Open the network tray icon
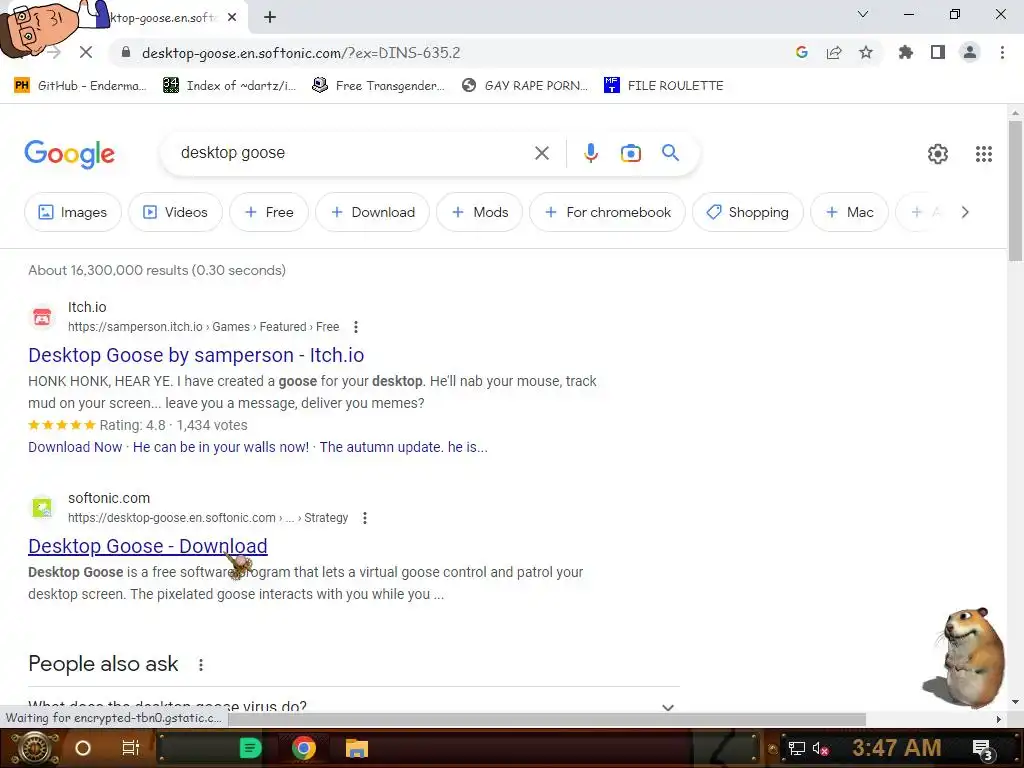Viewport: 1024px width, 768px height. tap(797, 748)
